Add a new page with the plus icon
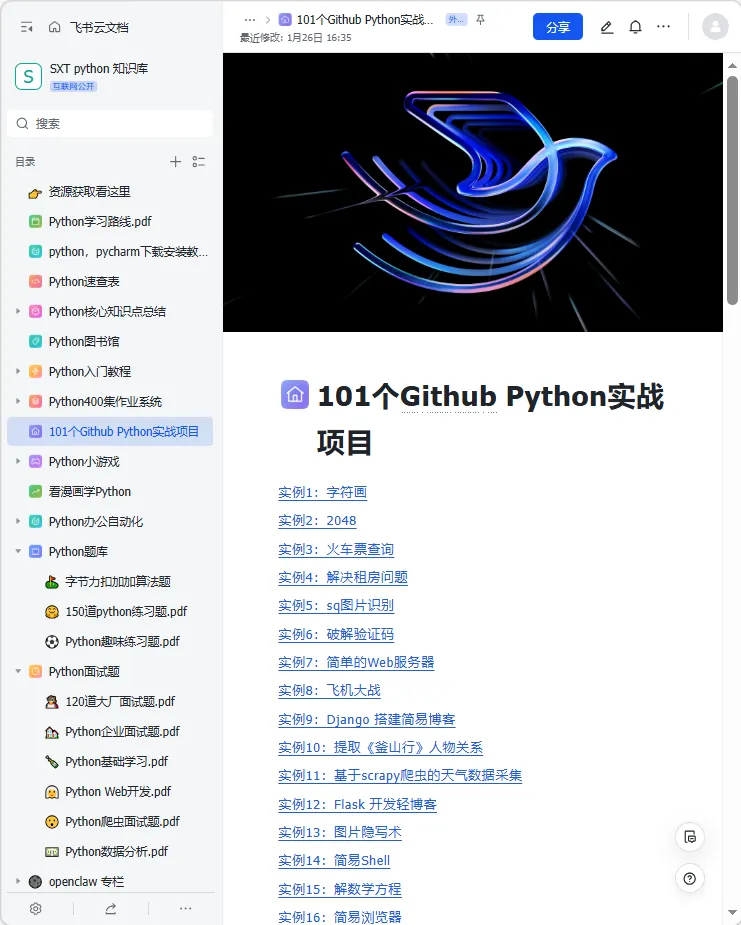741x925 pixels. (175, 162)
